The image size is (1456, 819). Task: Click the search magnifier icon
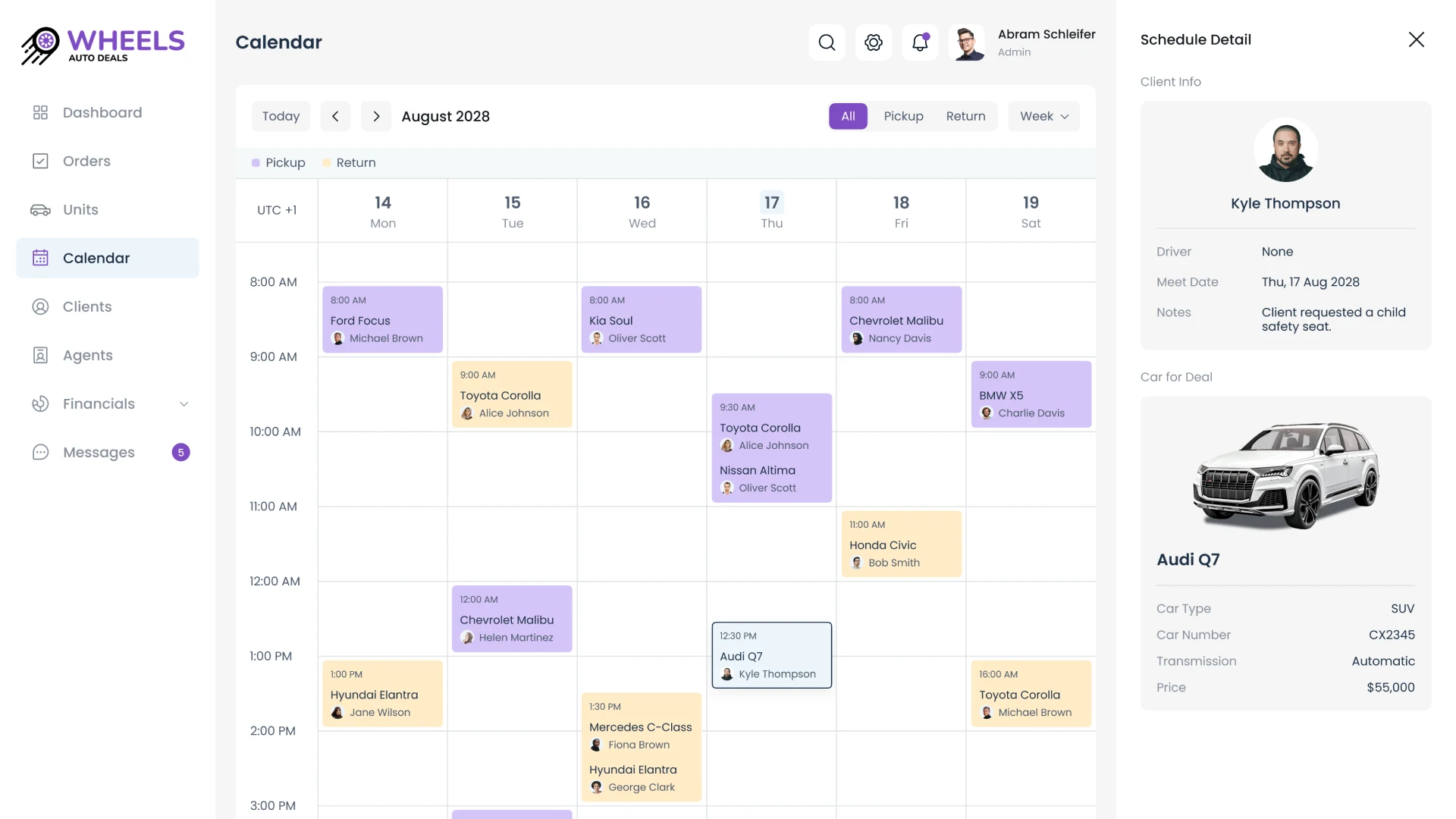pos(827,42)
